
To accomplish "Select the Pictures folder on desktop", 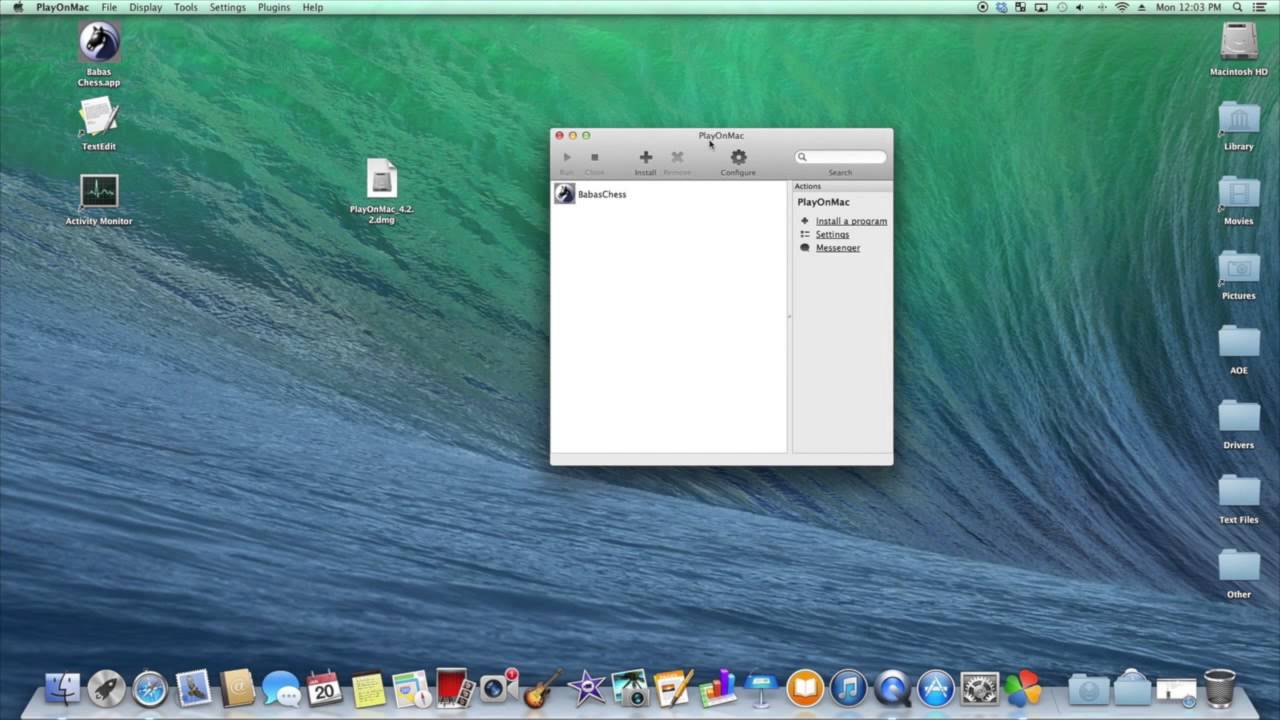I will [1239, 267].
